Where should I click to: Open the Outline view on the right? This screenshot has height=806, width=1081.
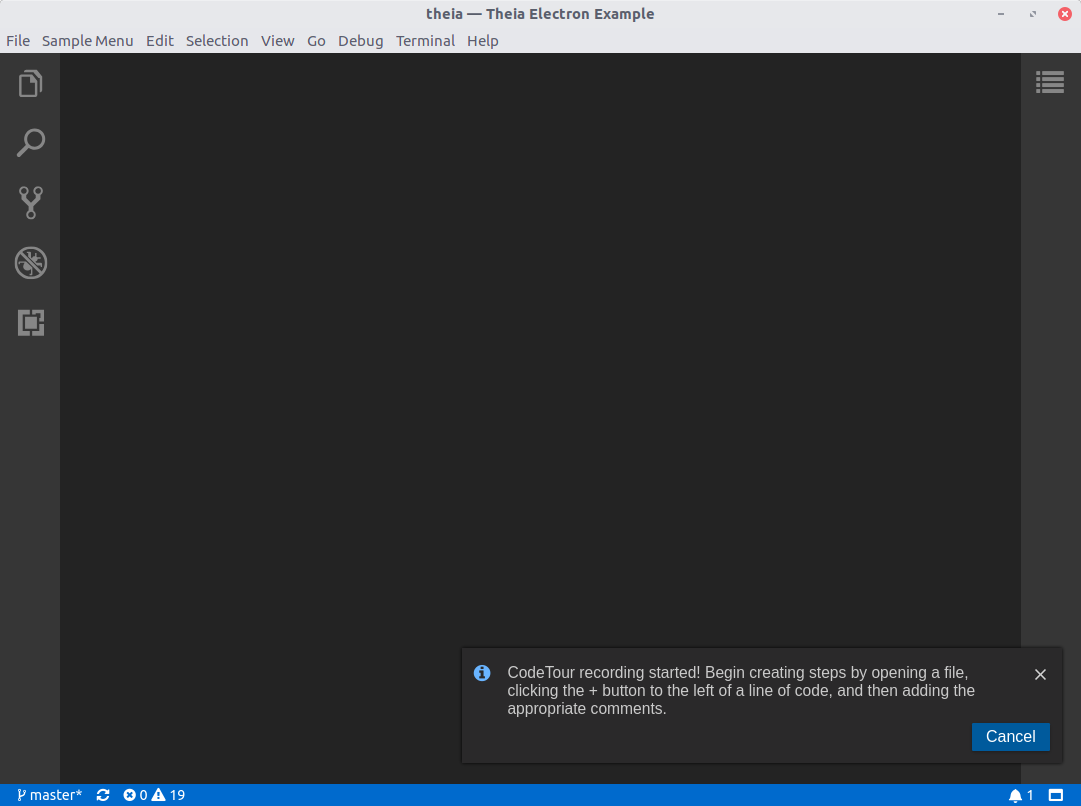1050,82
